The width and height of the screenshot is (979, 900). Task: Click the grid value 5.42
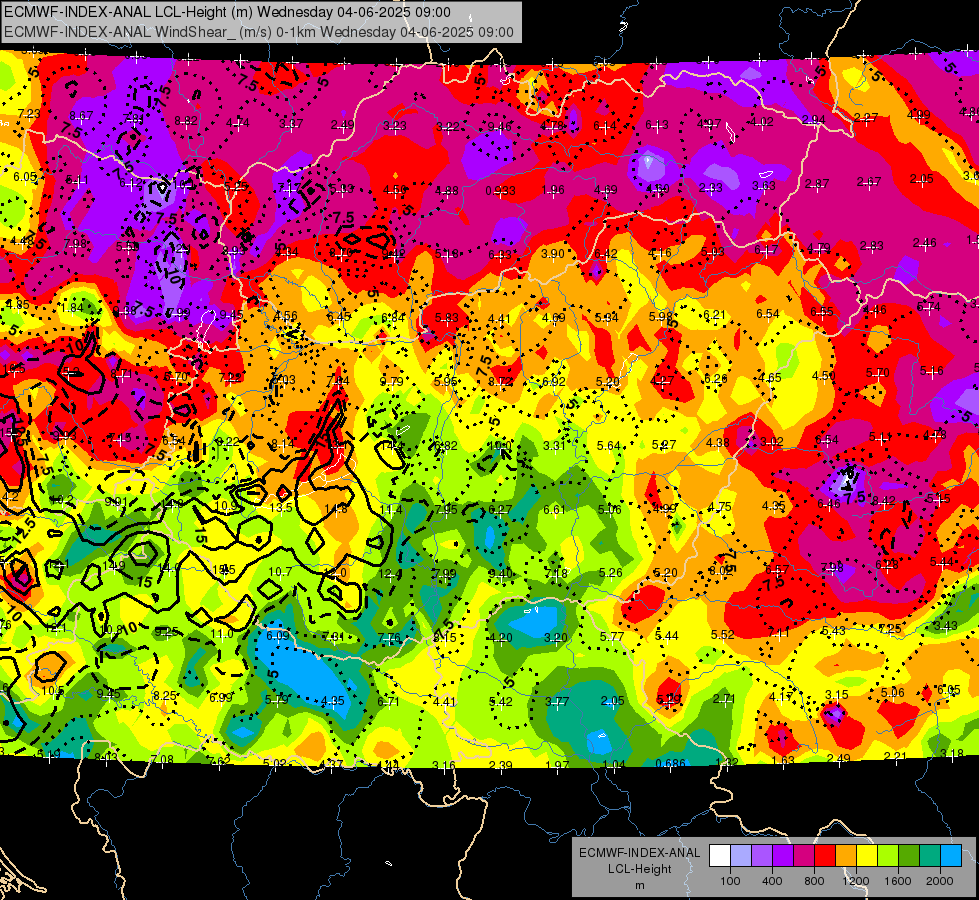coord(501,701)
